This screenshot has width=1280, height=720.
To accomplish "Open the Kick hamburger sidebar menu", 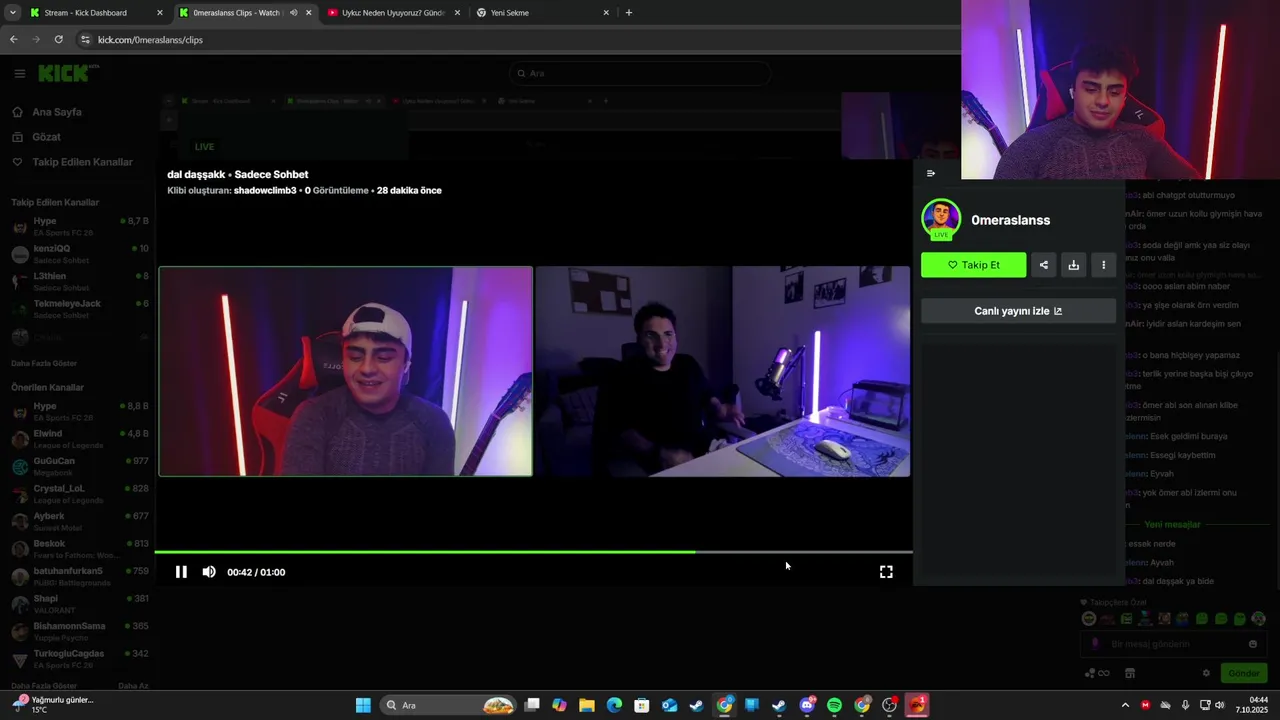I will point(19,73).
